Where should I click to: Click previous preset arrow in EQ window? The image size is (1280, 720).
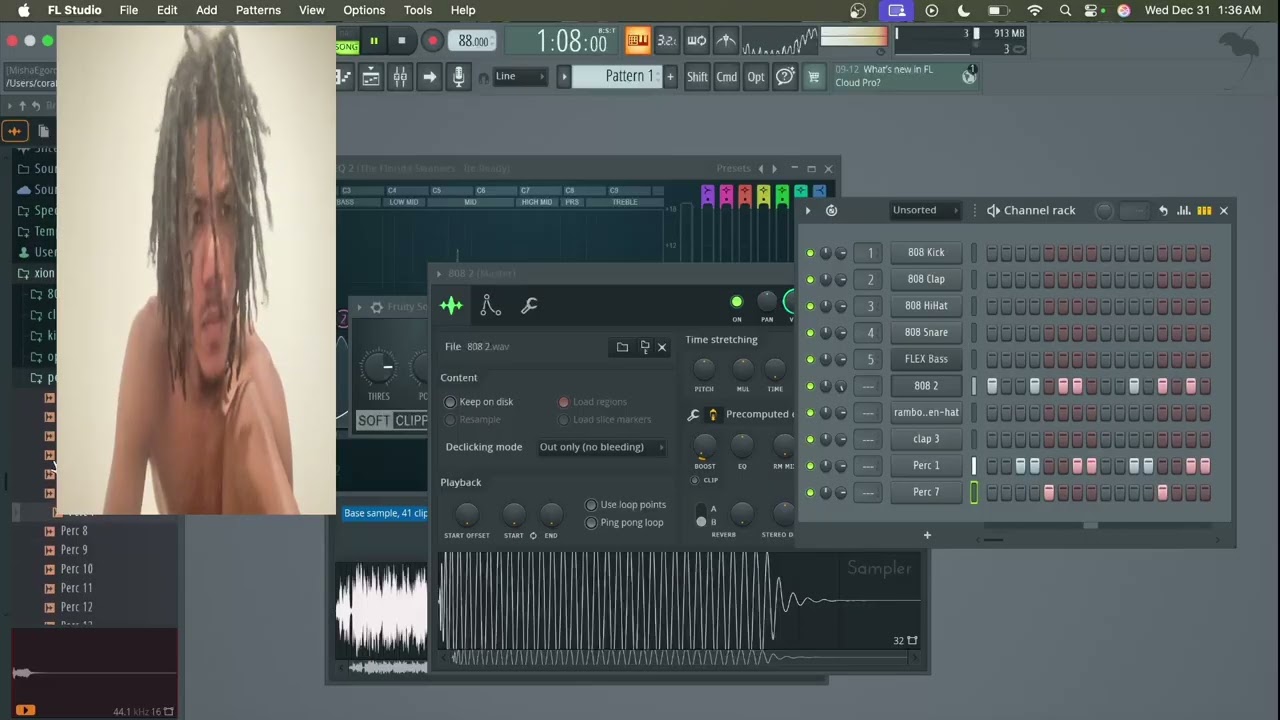pos(760,169)
